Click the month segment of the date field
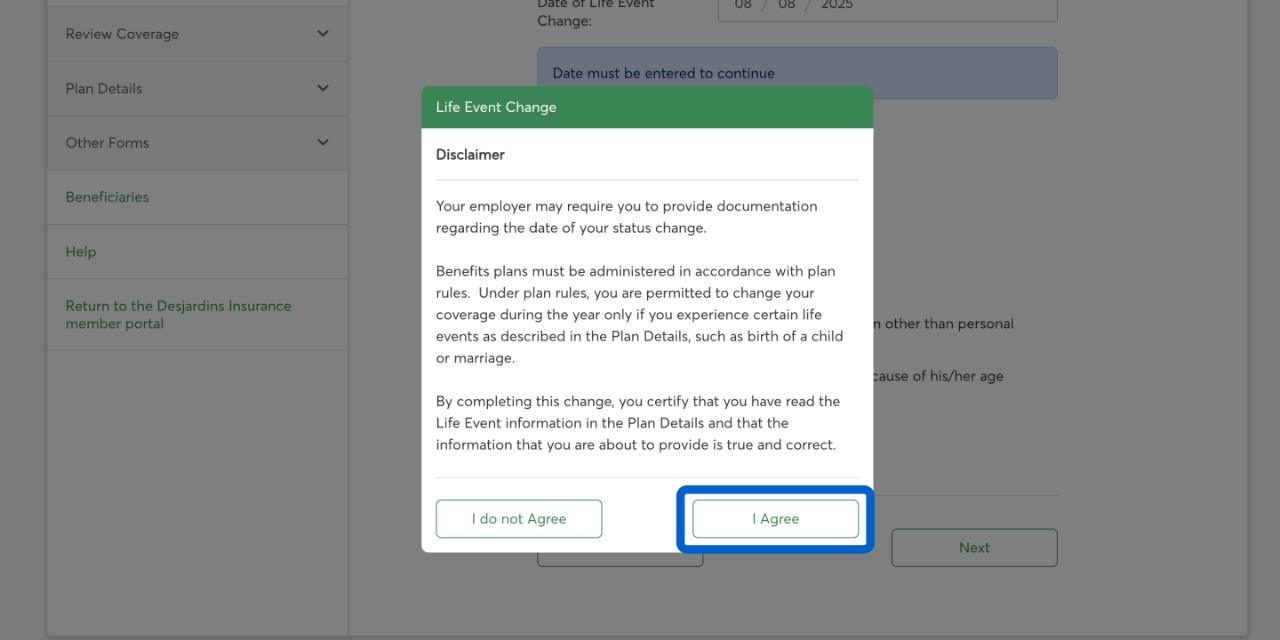This screenshot has height=640, width=1280. pyautogui.click(x=743, y=5)
